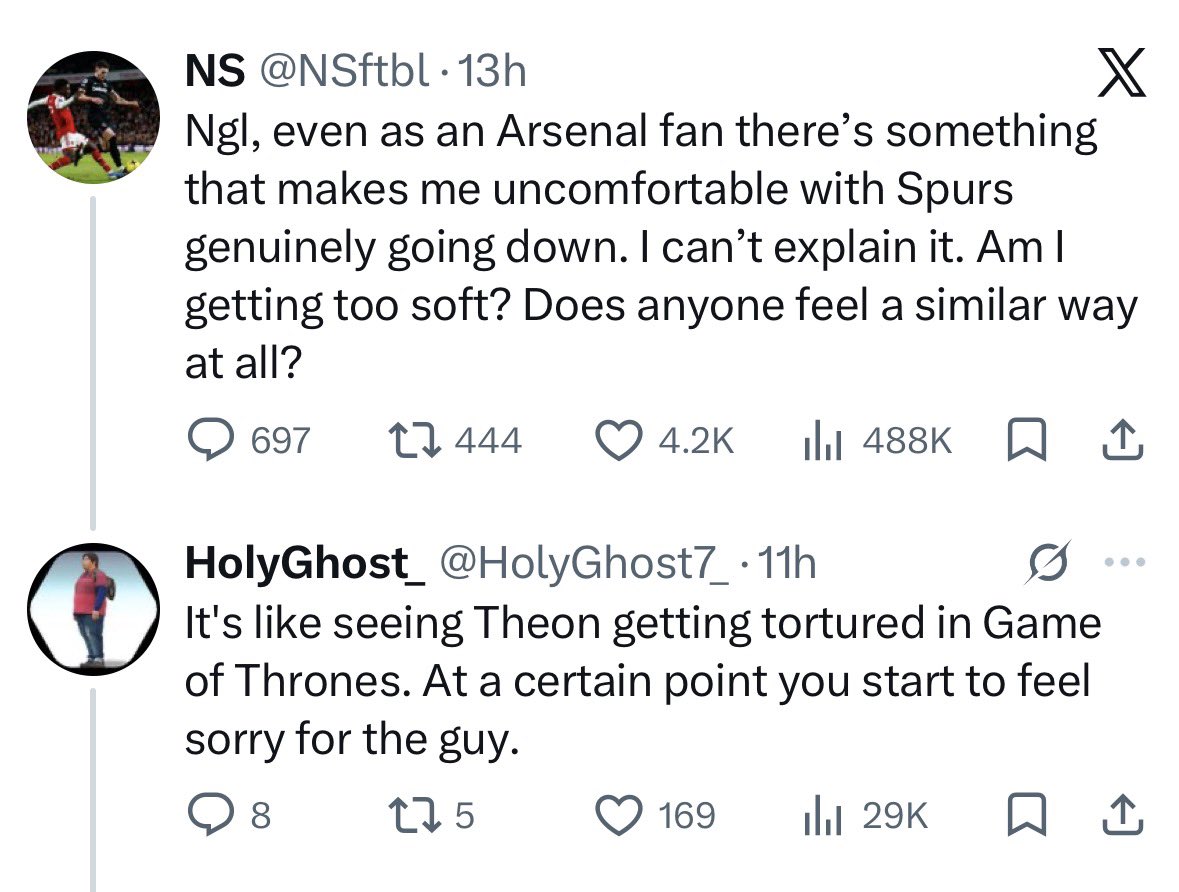This screenshot has height=892, width=1179.
Task: Click the 13h timestamp on NS tweet
Action: (490, 70)
